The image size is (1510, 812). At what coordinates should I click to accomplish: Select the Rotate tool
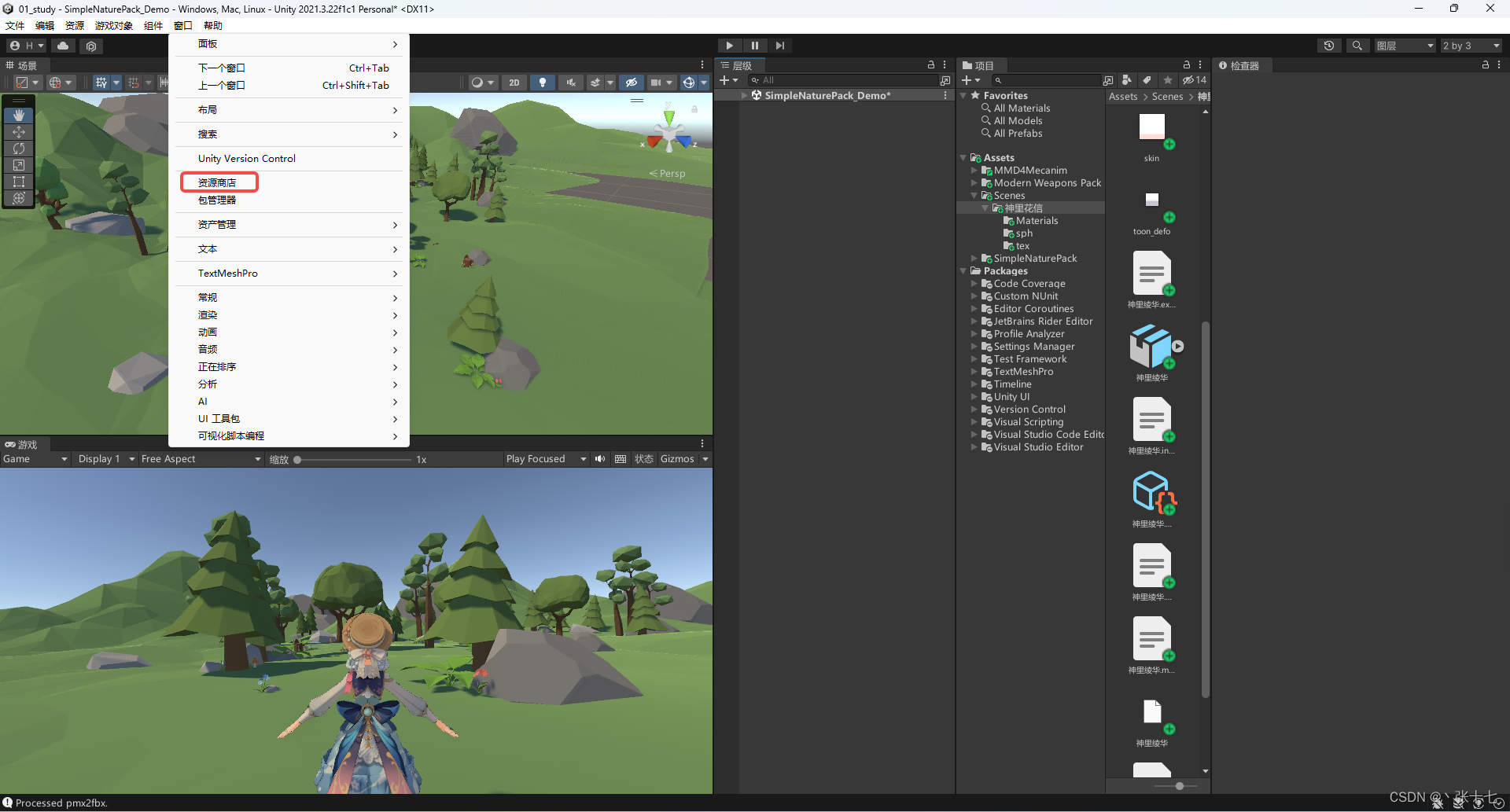pos(19,149)
